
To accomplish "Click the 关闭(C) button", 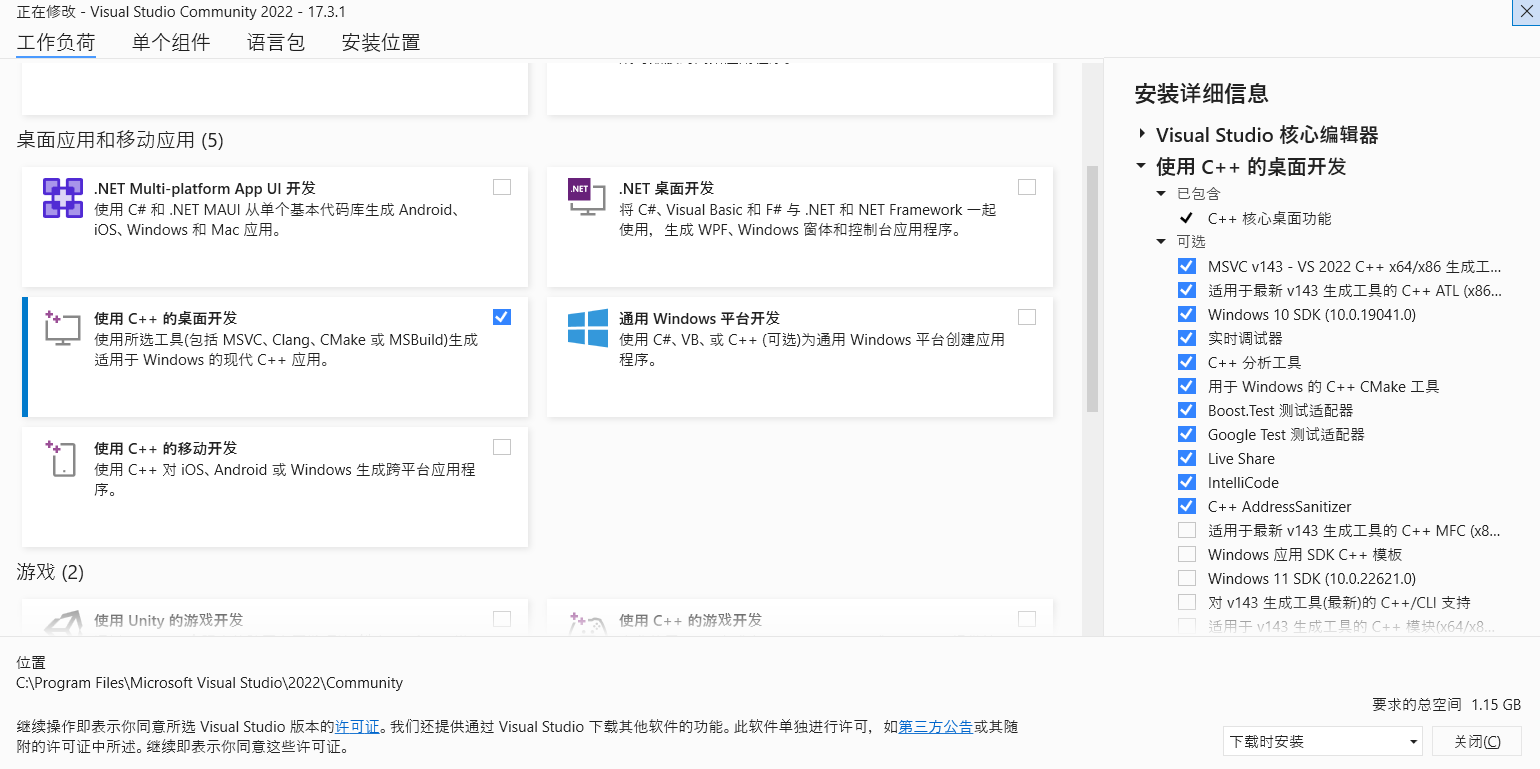I will pyautogui.click(x=1477, y=742).
